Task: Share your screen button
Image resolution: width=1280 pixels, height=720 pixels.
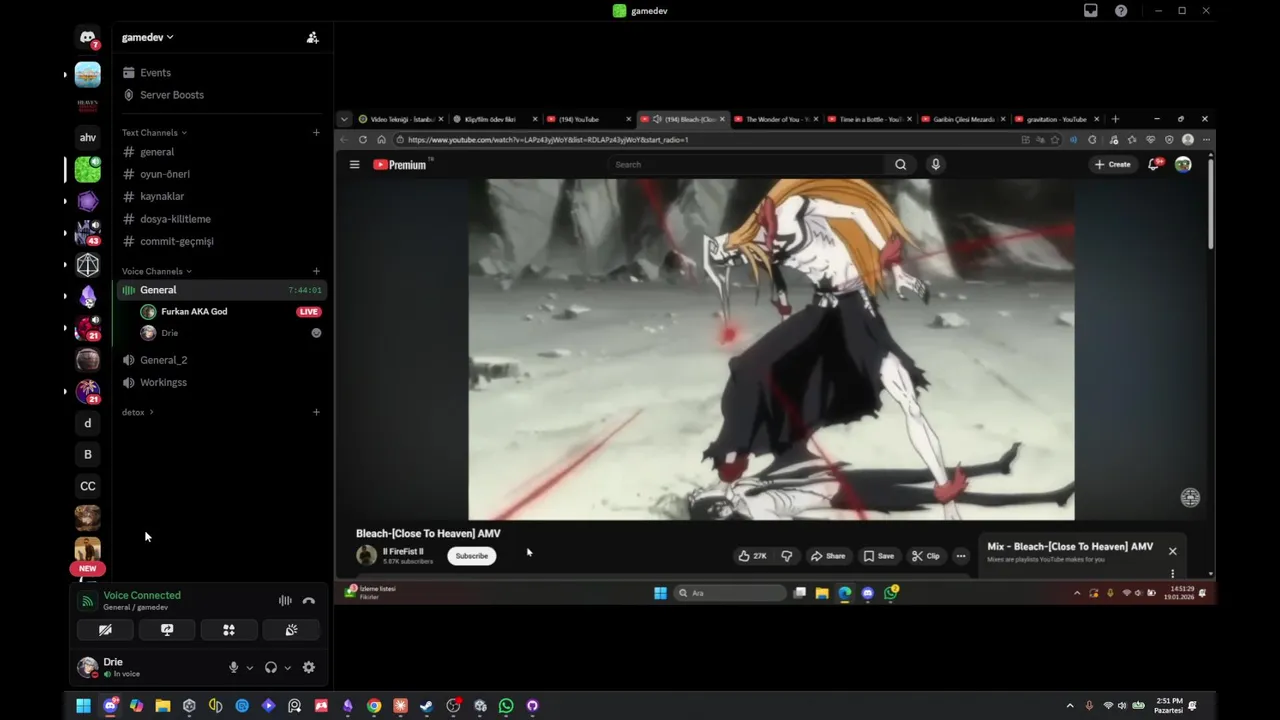Action: pyautogui.click(x=167, y=630)
